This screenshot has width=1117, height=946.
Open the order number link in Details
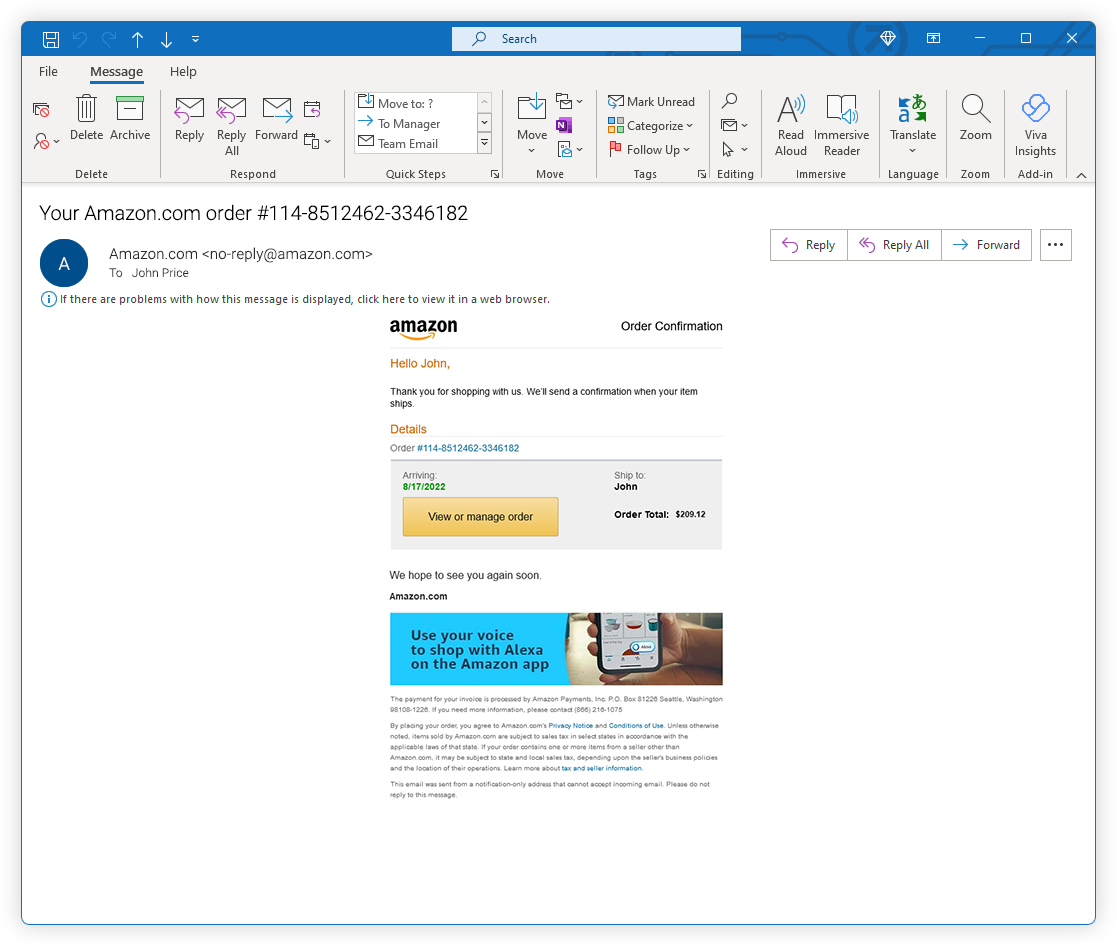(x=468, y=448)
